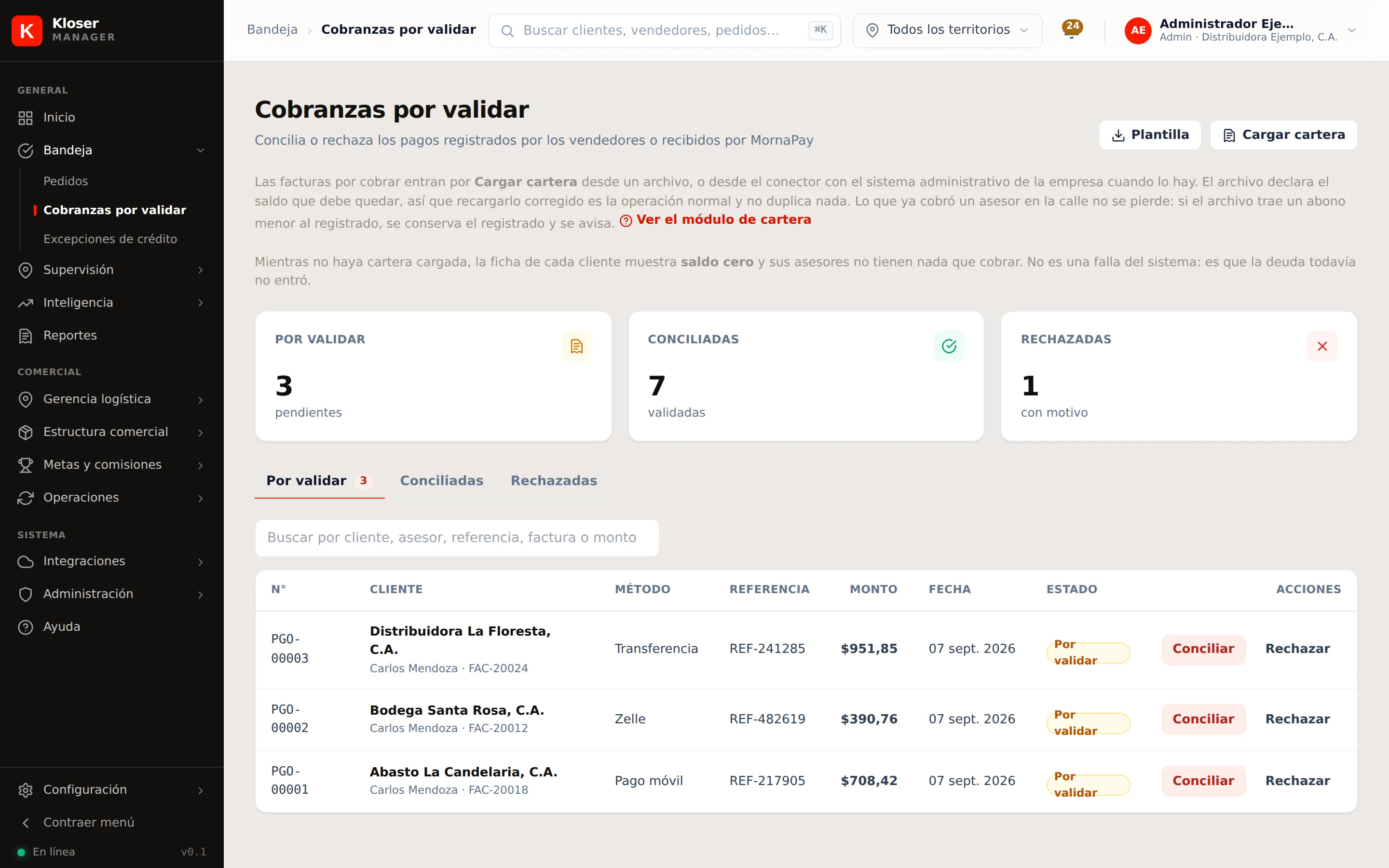Click the Bandeja breadcrumb link

tap(272, 30)
